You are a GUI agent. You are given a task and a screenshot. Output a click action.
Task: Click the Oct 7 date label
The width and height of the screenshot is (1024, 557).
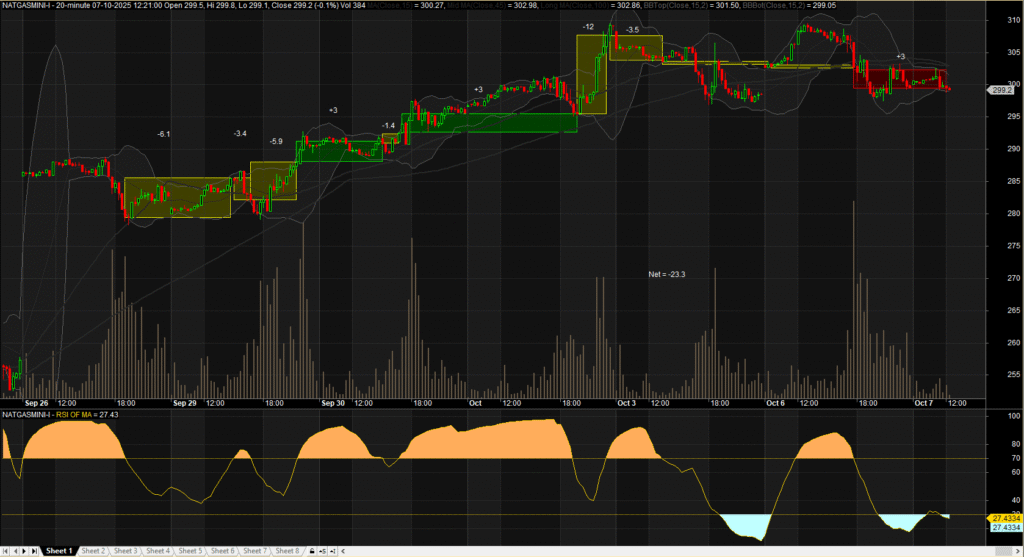point(923,404)
